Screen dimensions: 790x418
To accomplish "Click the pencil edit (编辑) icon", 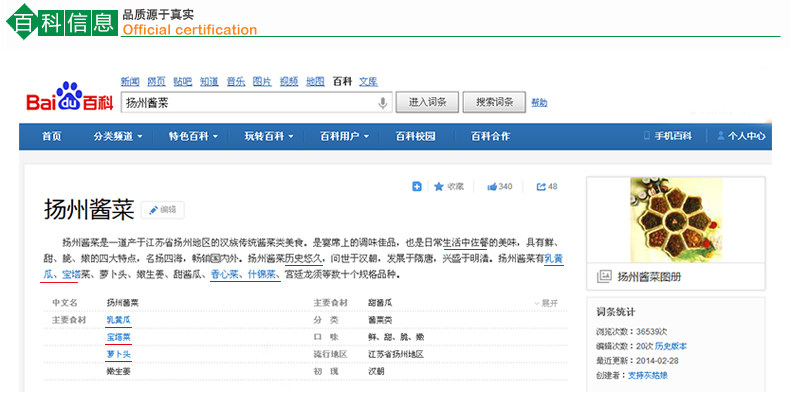I will (x=154, y=210).
